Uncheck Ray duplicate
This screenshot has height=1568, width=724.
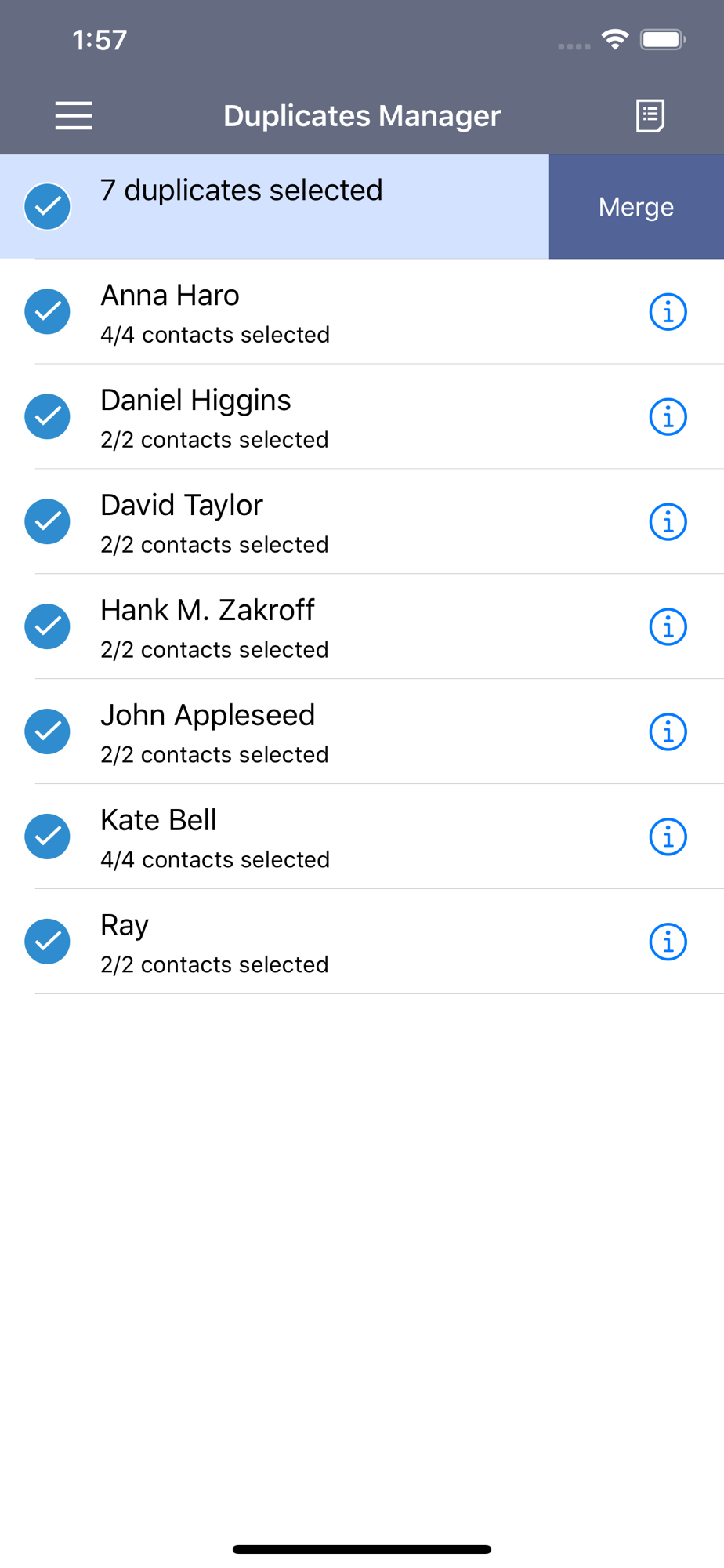pyautogui.click(x=48, y=942)
